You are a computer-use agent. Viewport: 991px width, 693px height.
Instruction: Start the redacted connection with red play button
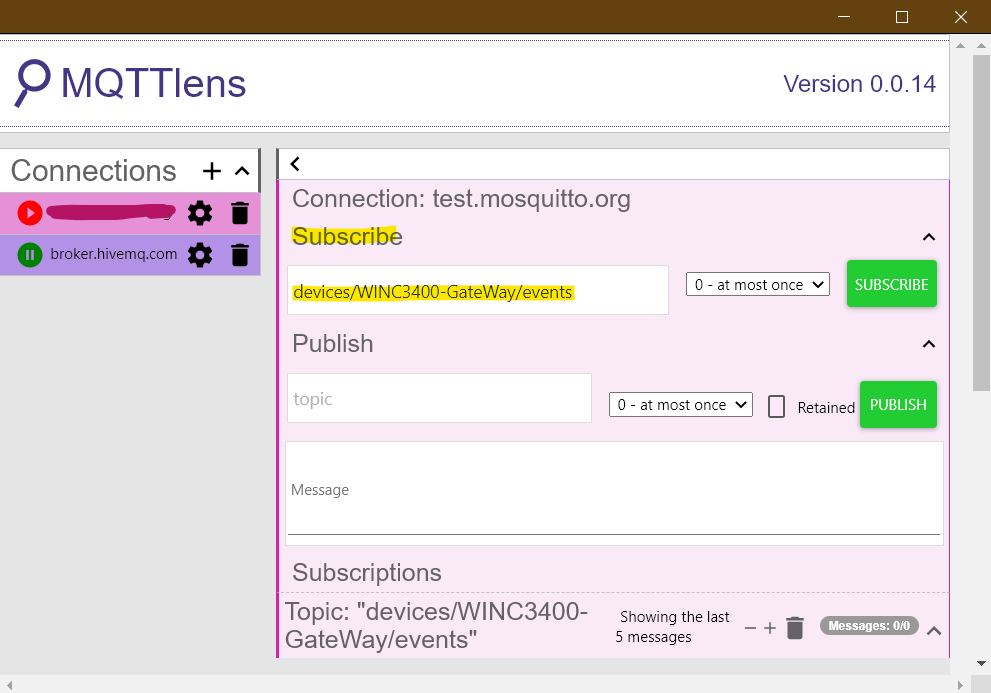30,213
